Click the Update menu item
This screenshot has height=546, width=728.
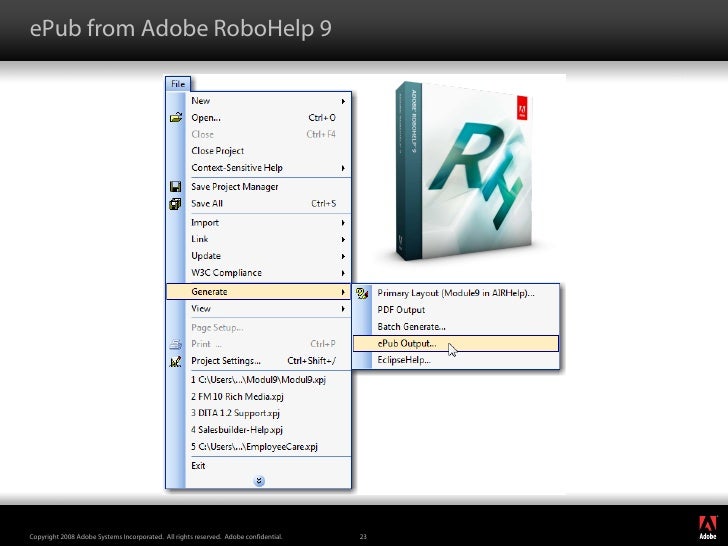[258, 256]
